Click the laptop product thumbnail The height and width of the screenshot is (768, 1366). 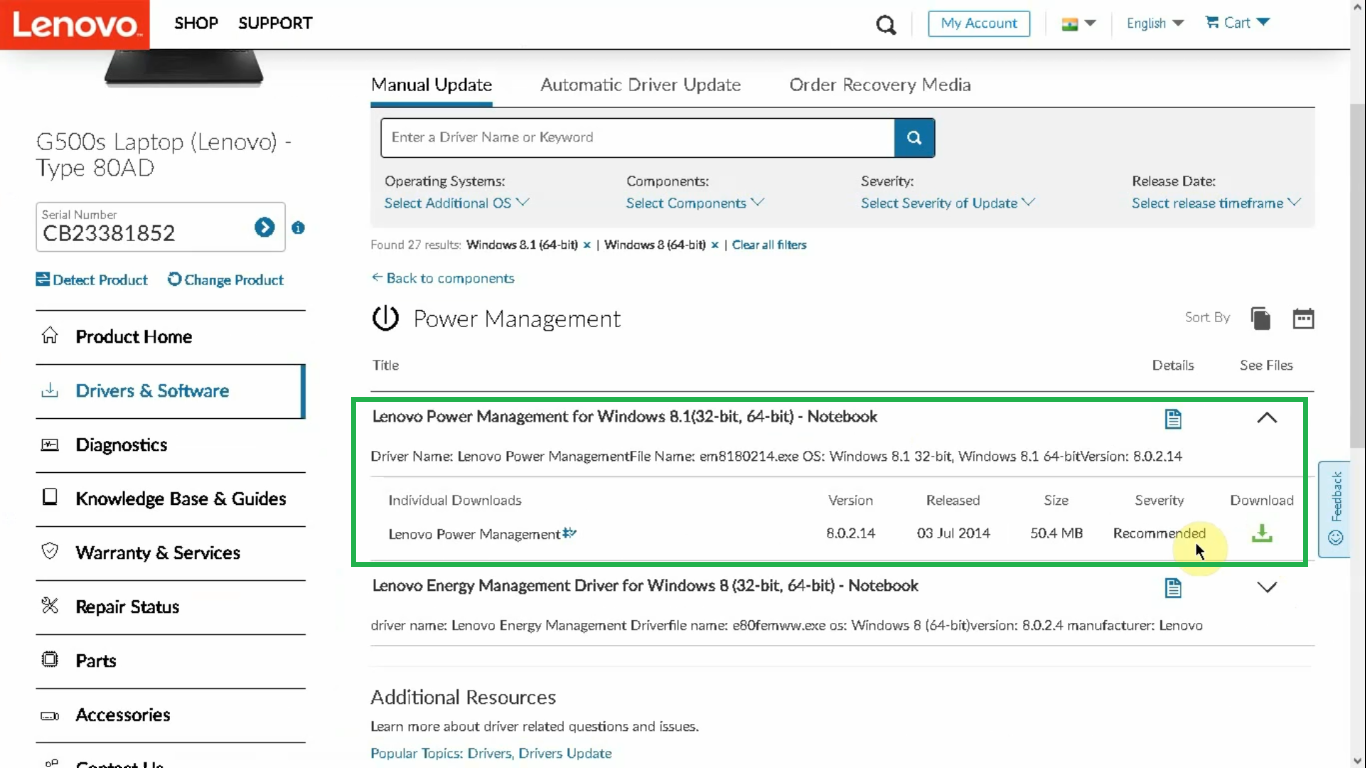pos(185,67)
